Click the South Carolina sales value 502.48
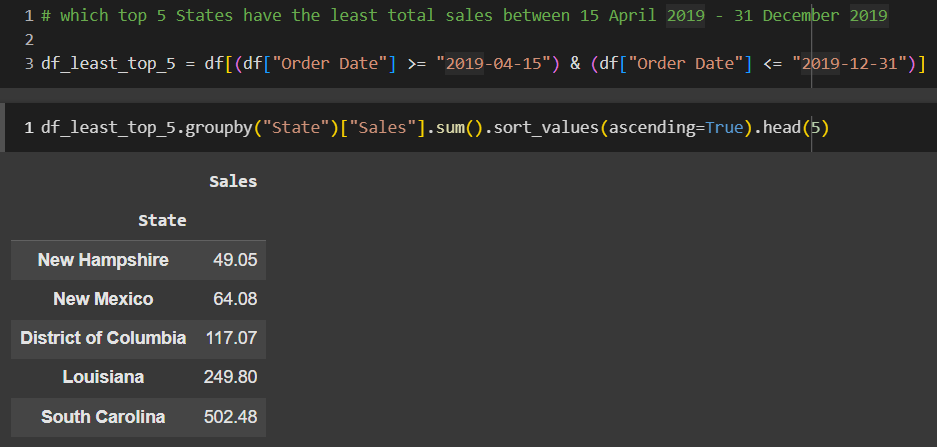Viewport: 937px width, 447px height. coord(230,417)
